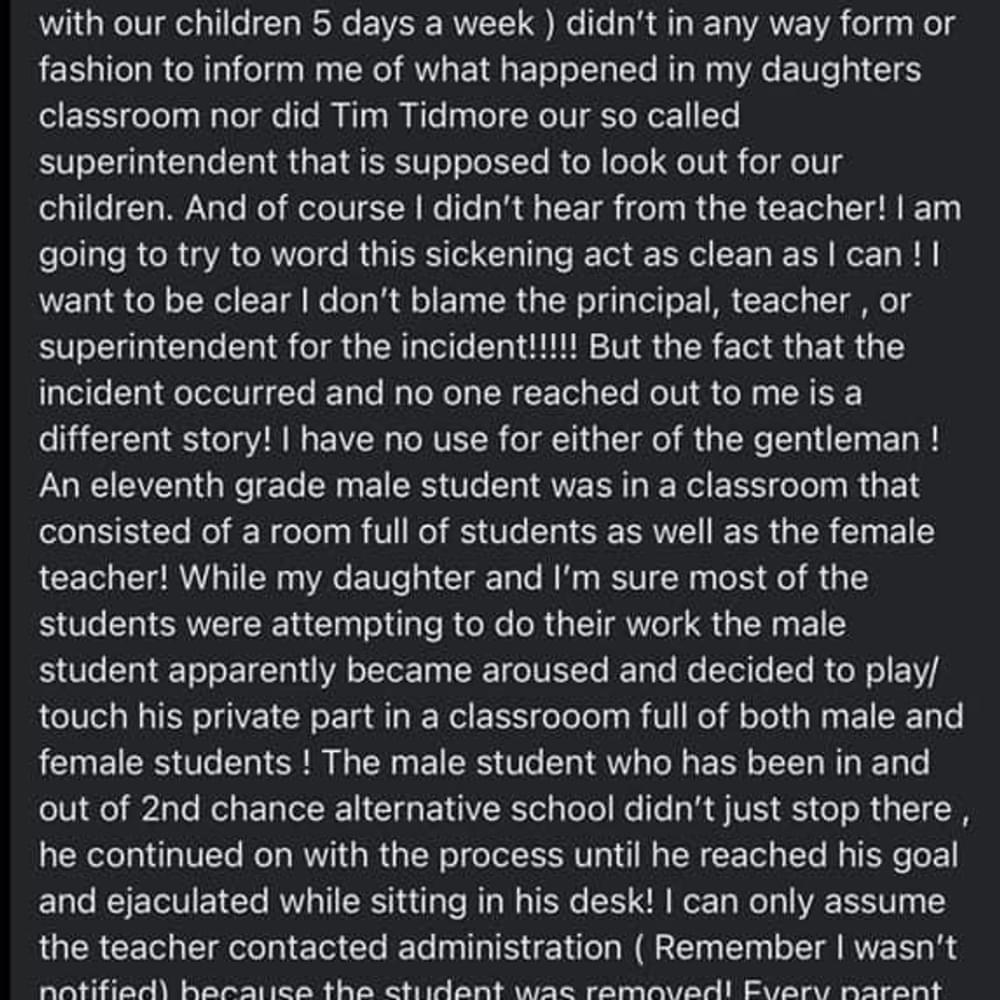Tap the phrase "2nd chance alternative school"
The height and width of the screenshot is (1000, 1000).
click(x=378, y=809)
